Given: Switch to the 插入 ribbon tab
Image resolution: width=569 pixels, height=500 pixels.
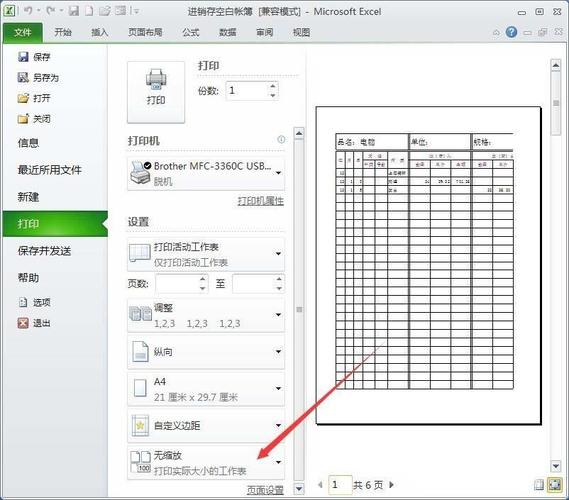Looking at the screenshot, I should (99, 32).
